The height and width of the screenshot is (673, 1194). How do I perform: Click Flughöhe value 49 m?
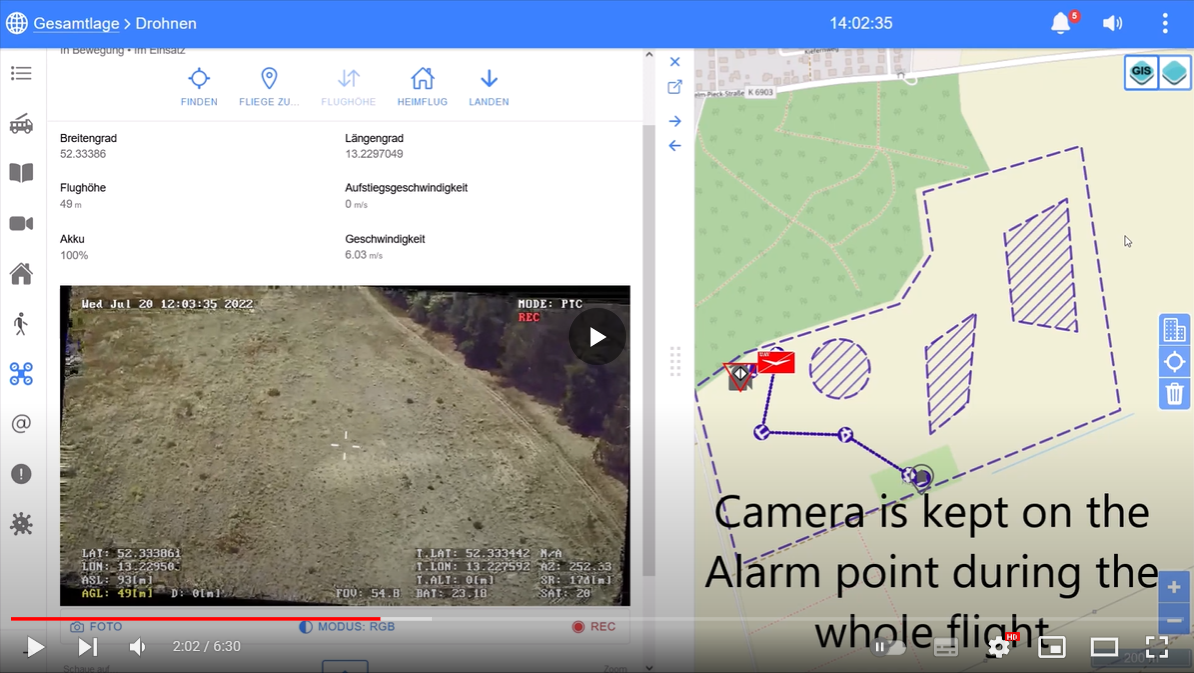click(x=71, y=204)
